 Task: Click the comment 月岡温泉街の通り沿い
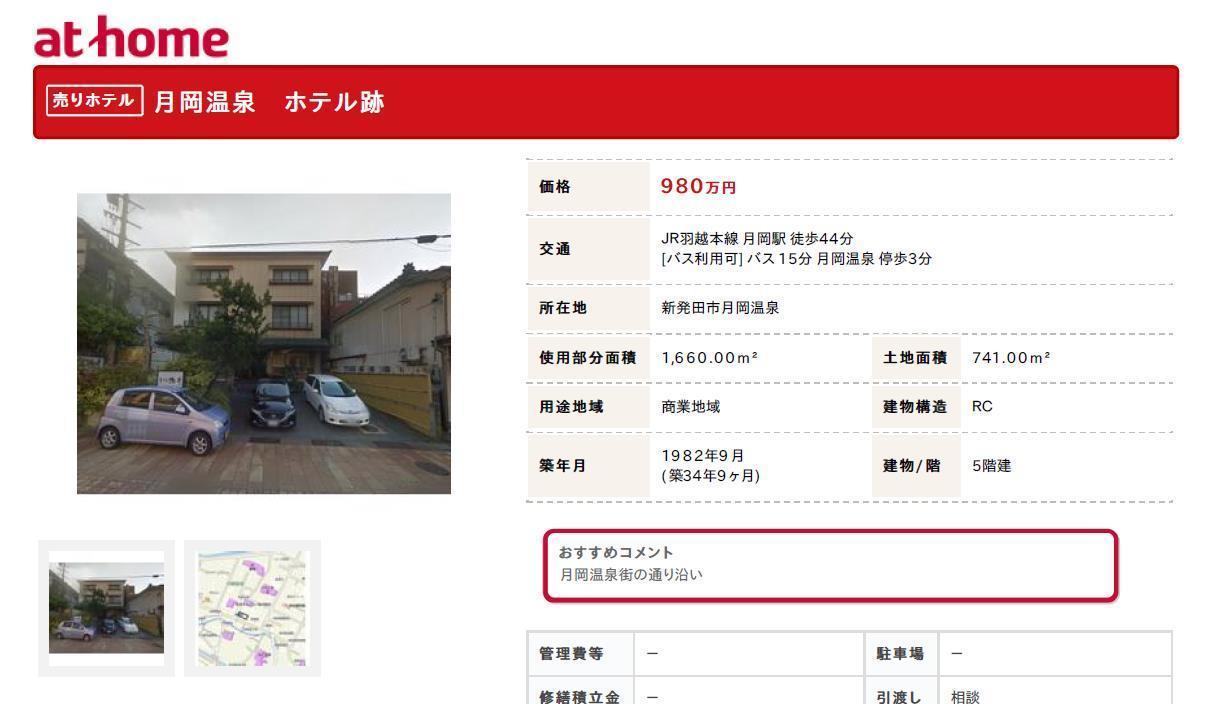[x=631, y=574]
